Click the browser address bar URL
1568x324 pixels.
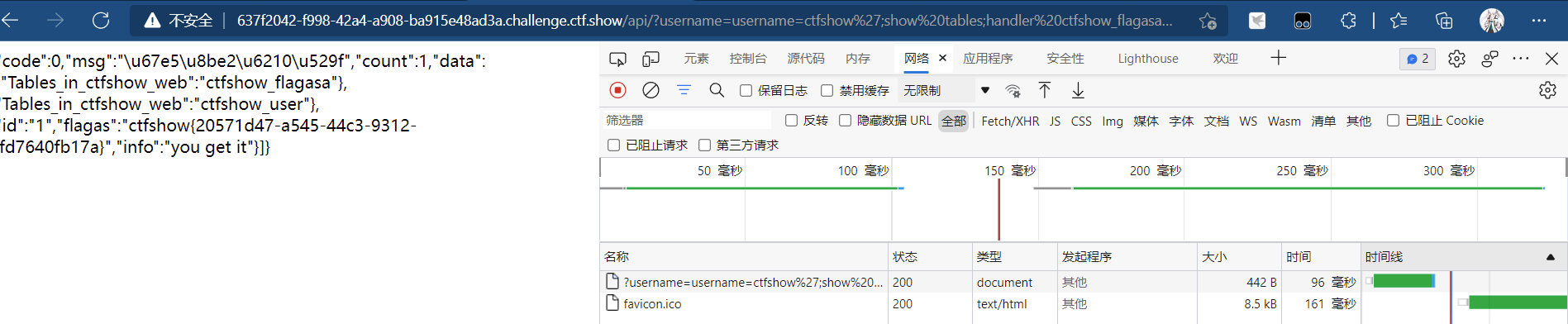tap(704, 21)
